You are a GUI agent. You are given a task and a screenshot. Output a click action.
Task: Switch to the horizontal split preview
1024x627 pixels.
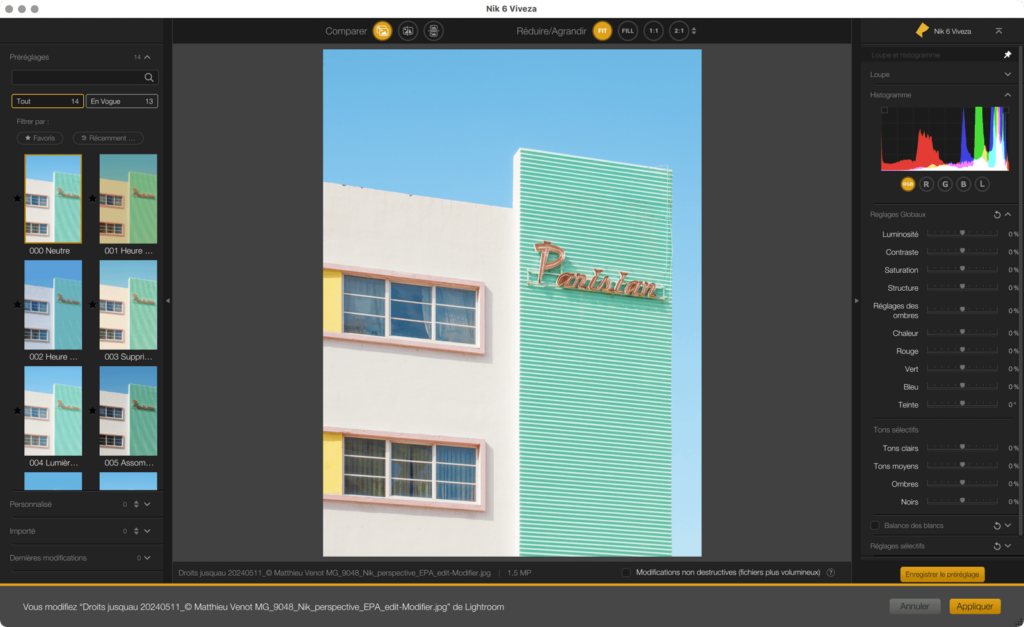[x=434, y=31]
